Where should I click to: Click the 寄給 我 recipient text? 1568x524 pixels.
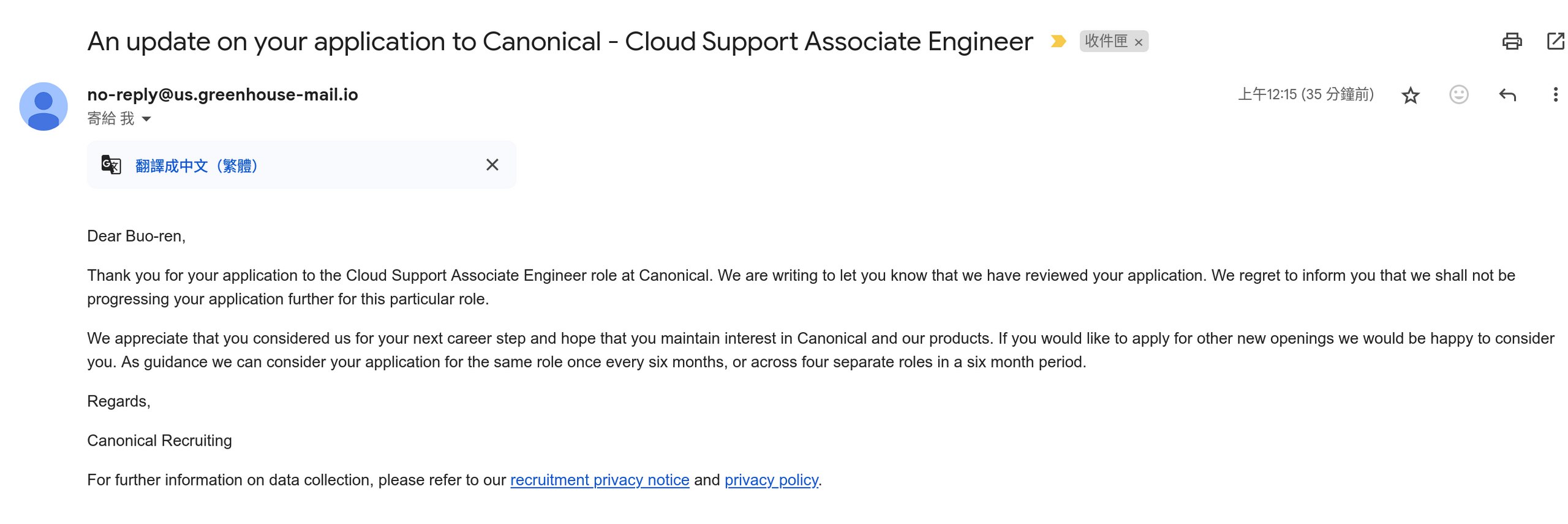pos(110,118)
